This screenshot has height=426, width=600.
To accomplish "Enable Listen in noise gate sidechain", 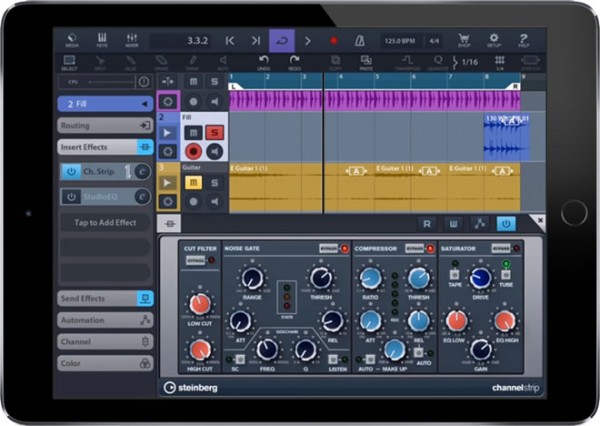I will coord(333,359).
